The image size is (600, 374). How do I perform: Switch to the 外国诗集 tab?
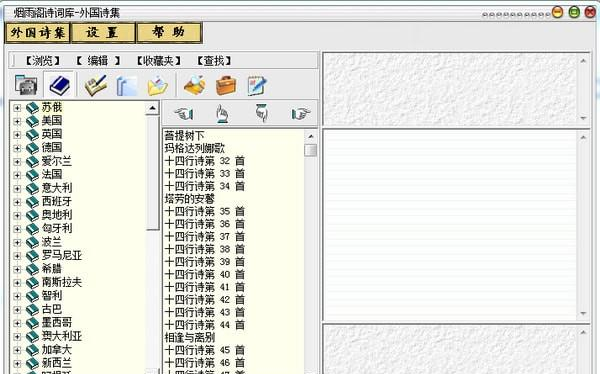point(38,33)
